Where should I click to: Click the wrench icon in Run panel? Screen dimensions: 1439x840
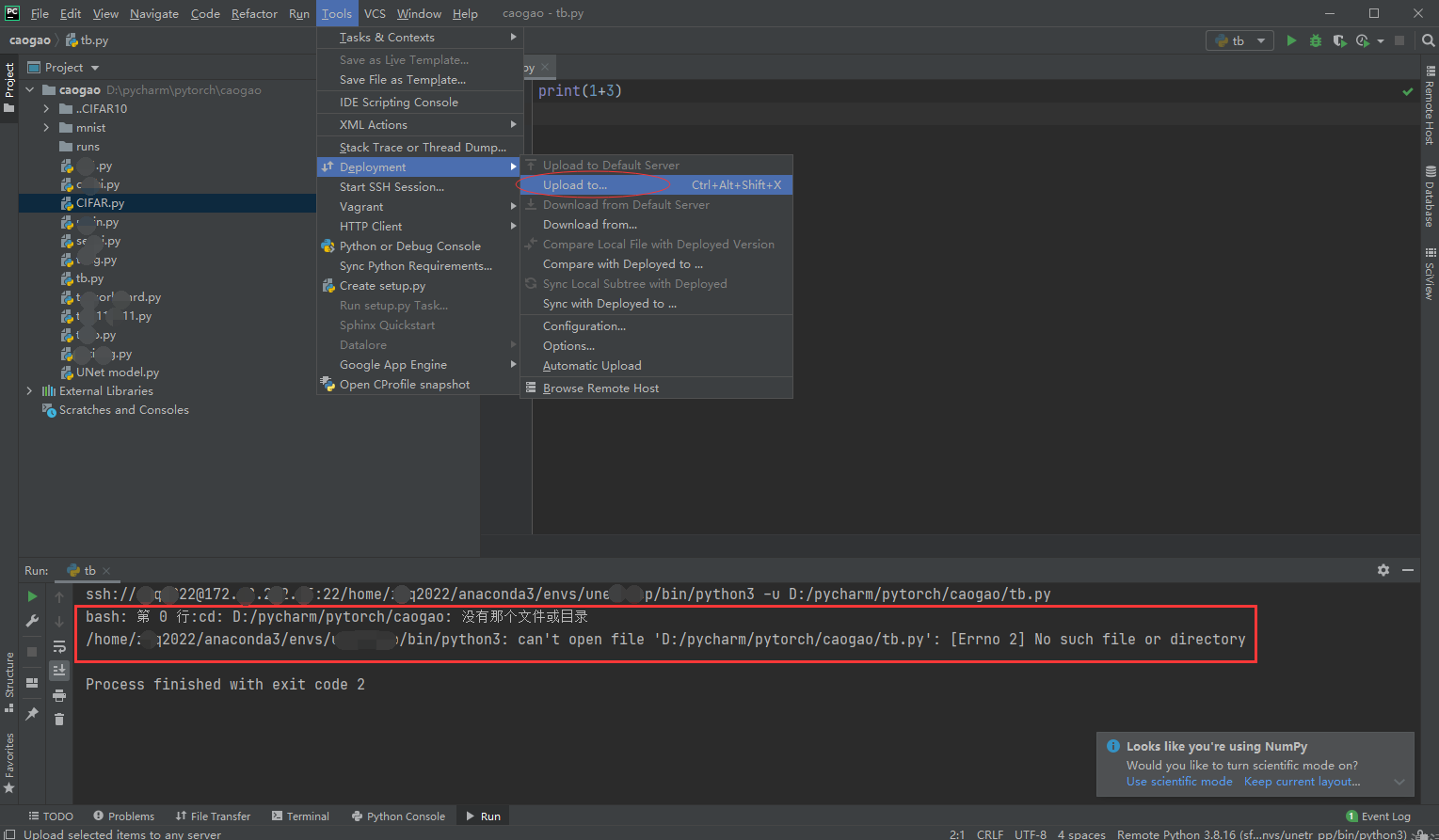pyautogui.click(x=32, y=621)
